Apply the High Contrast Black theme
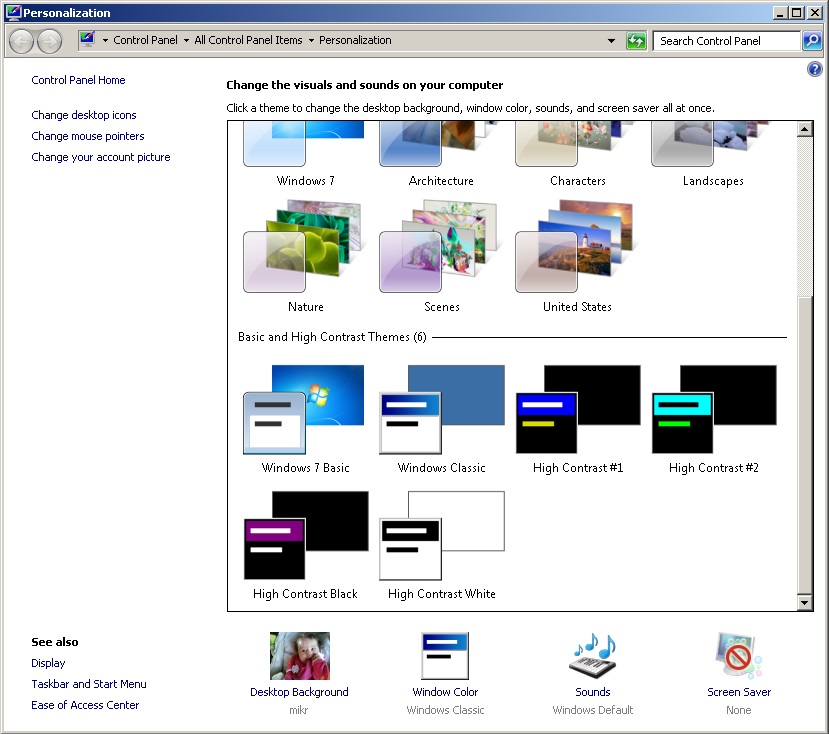Screen dimensions: 829x734 tap(305, 545)
